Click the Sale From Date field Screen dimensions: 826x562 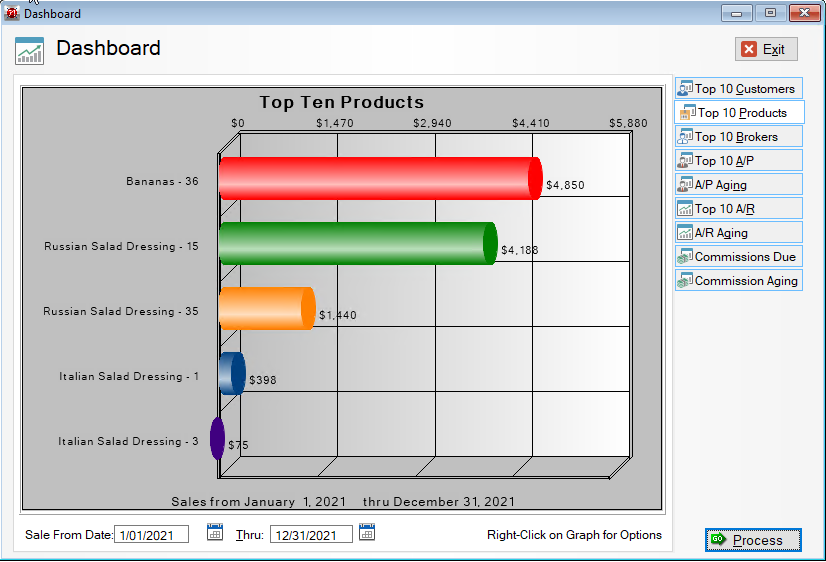point(151,535)
